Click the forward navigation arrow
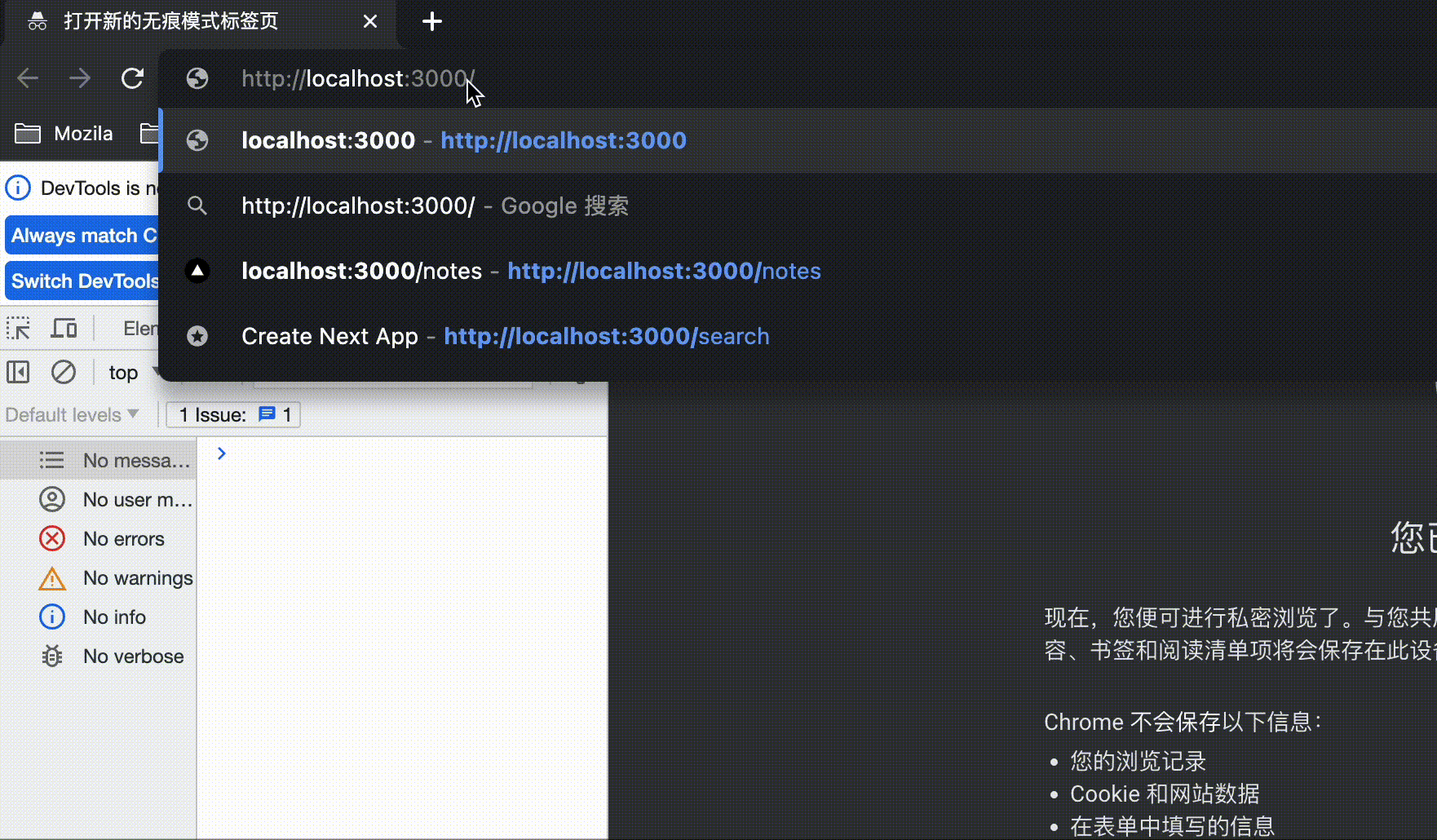The image size is (1437, 840). pos(80,78)
